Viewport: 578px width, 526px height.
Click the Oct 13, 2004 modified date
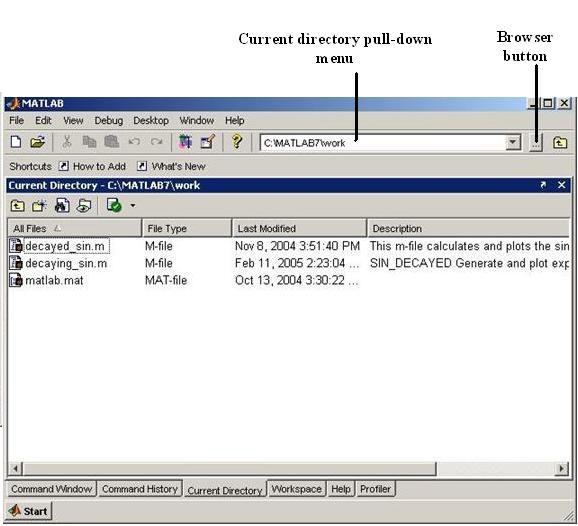(297, 281)
